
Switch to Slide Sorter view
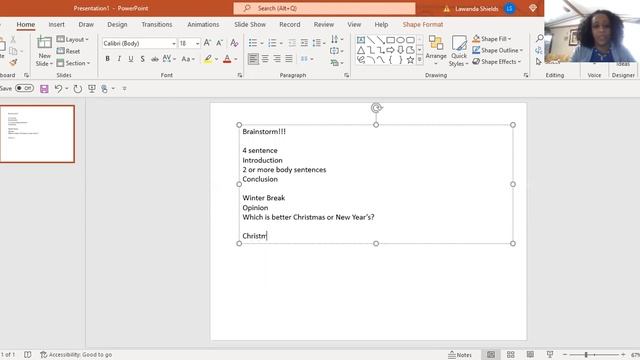pos(511,355)
